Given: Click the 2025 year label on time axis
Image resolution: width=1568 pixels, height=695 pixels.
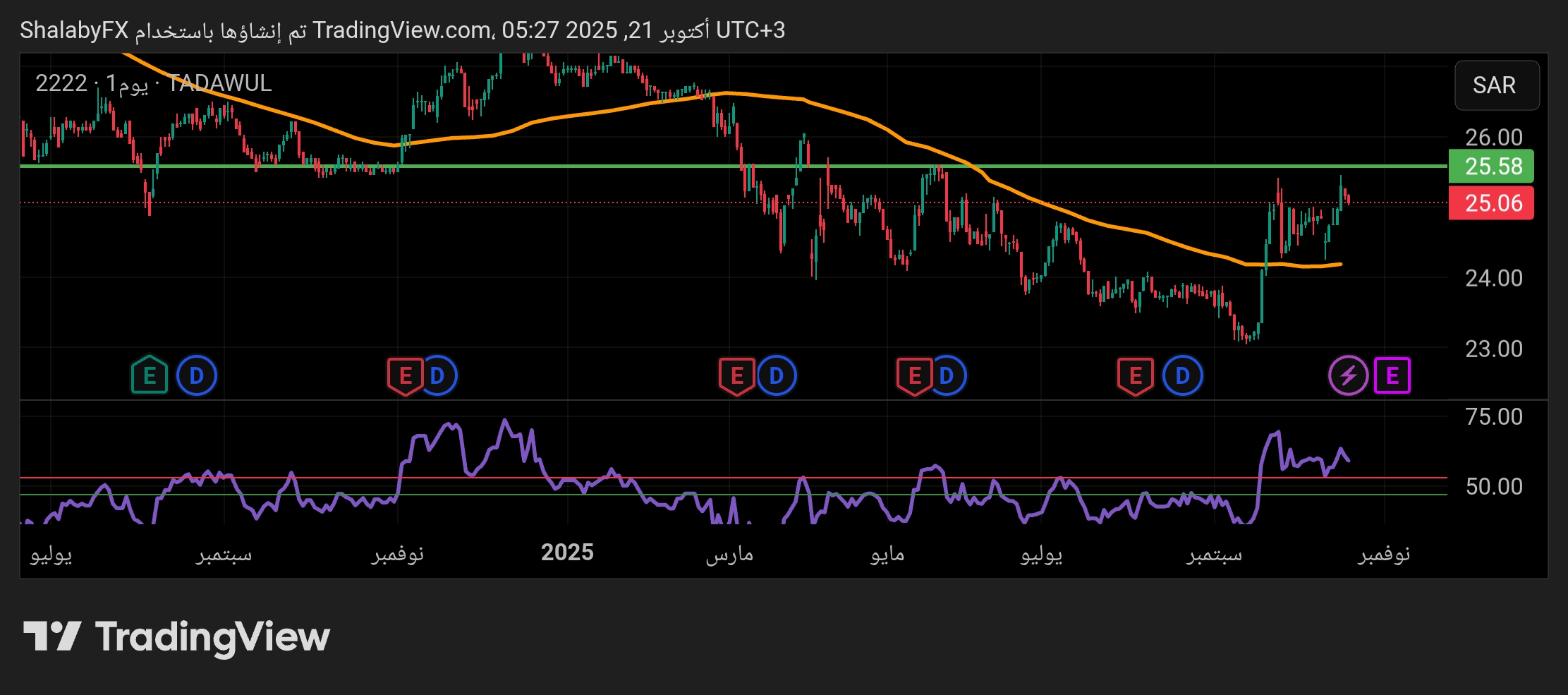Looking at the screenshot, I should pyautogui.click(x=567, y=552).
